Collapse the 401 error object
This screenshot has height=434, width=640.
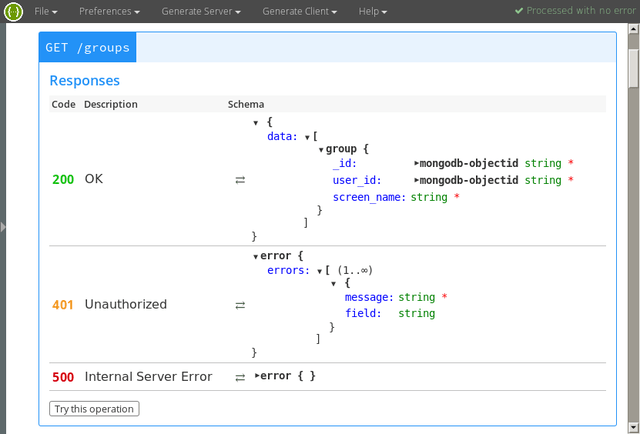pyautogui.click(x=256, y=257)
